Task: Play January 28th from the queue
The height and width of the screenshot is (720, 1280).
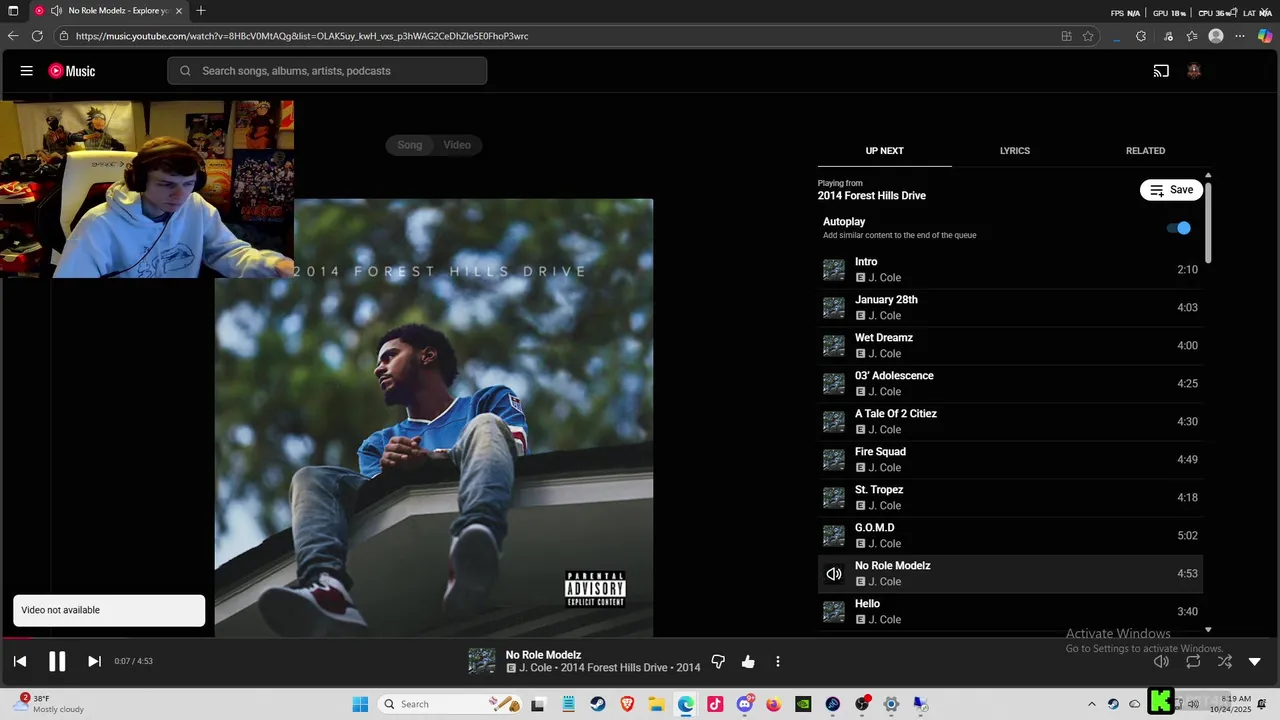Action: pyautogui.click(x=1010, y=308)
